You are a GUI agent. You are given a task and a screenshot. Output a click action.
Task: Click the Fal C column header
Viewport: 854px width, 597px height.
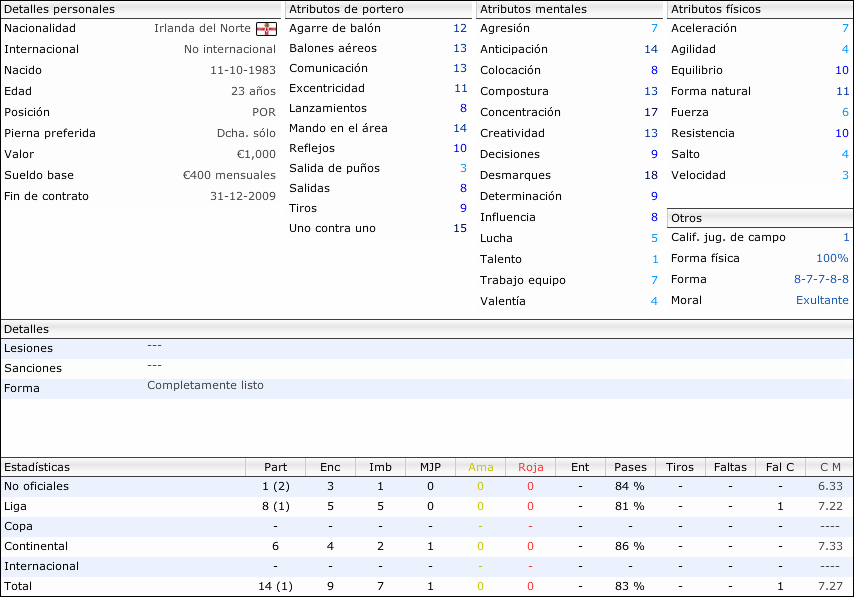click(780, 467)
